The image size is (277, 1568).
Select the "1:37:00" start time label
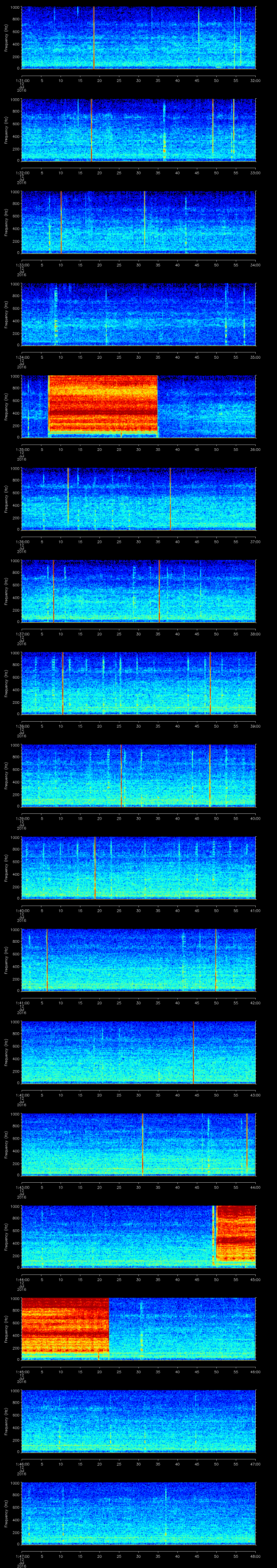(22, 634)
